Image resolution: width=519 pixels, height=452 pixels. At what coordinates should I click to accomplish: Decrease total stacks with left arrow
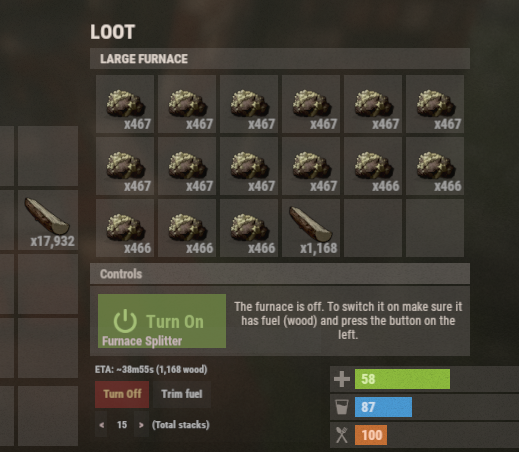click(x=101, y=425)
